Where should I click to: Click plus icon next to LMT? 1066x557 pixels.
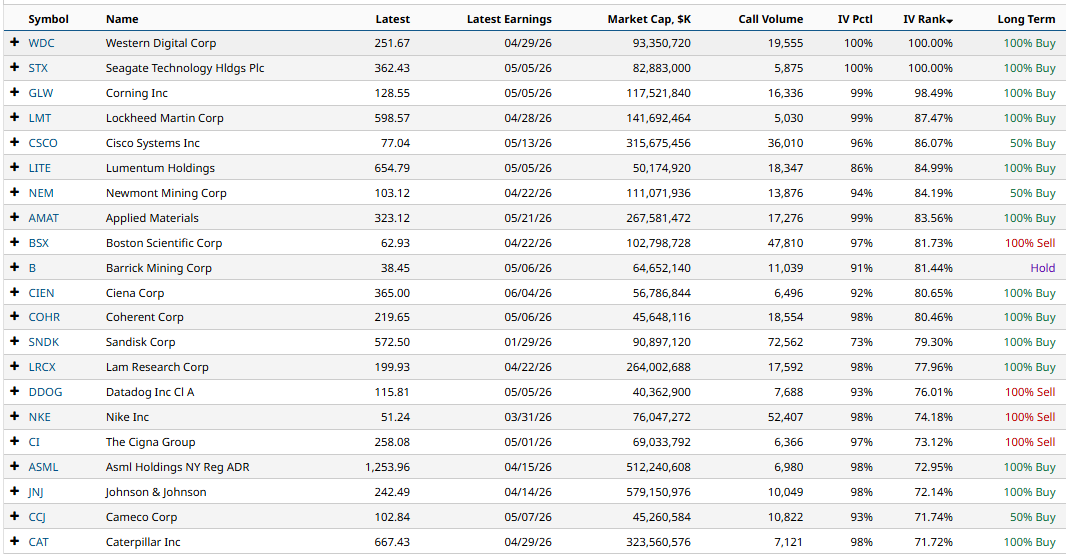(15, 118)
